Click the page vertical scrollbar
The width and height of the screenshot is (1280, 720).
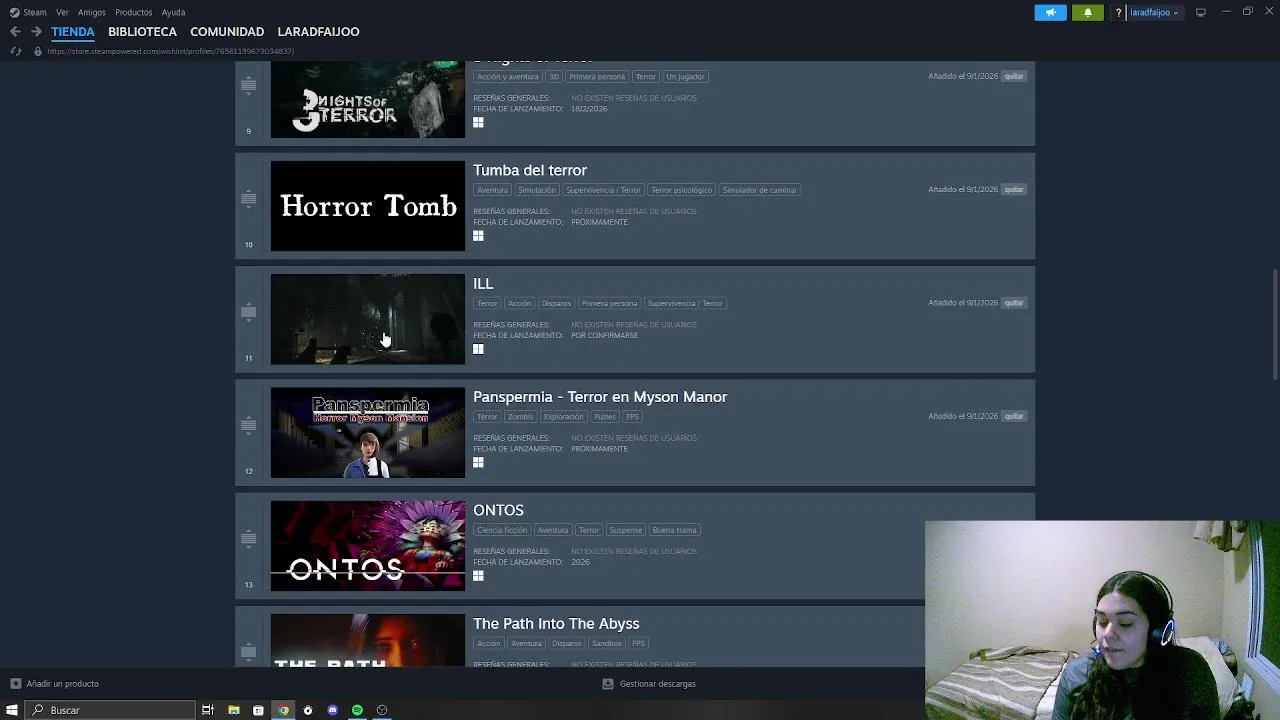pos(1274,325)
